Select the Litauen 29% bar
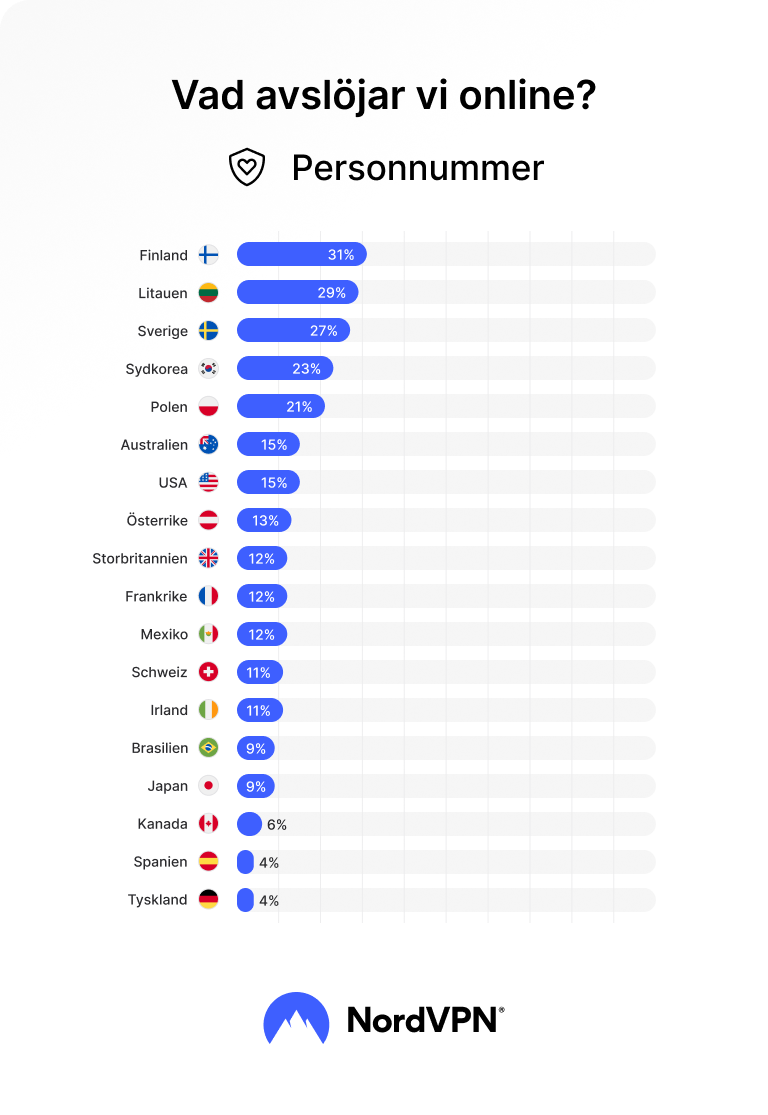768x1115 pixels. point(297,292)
